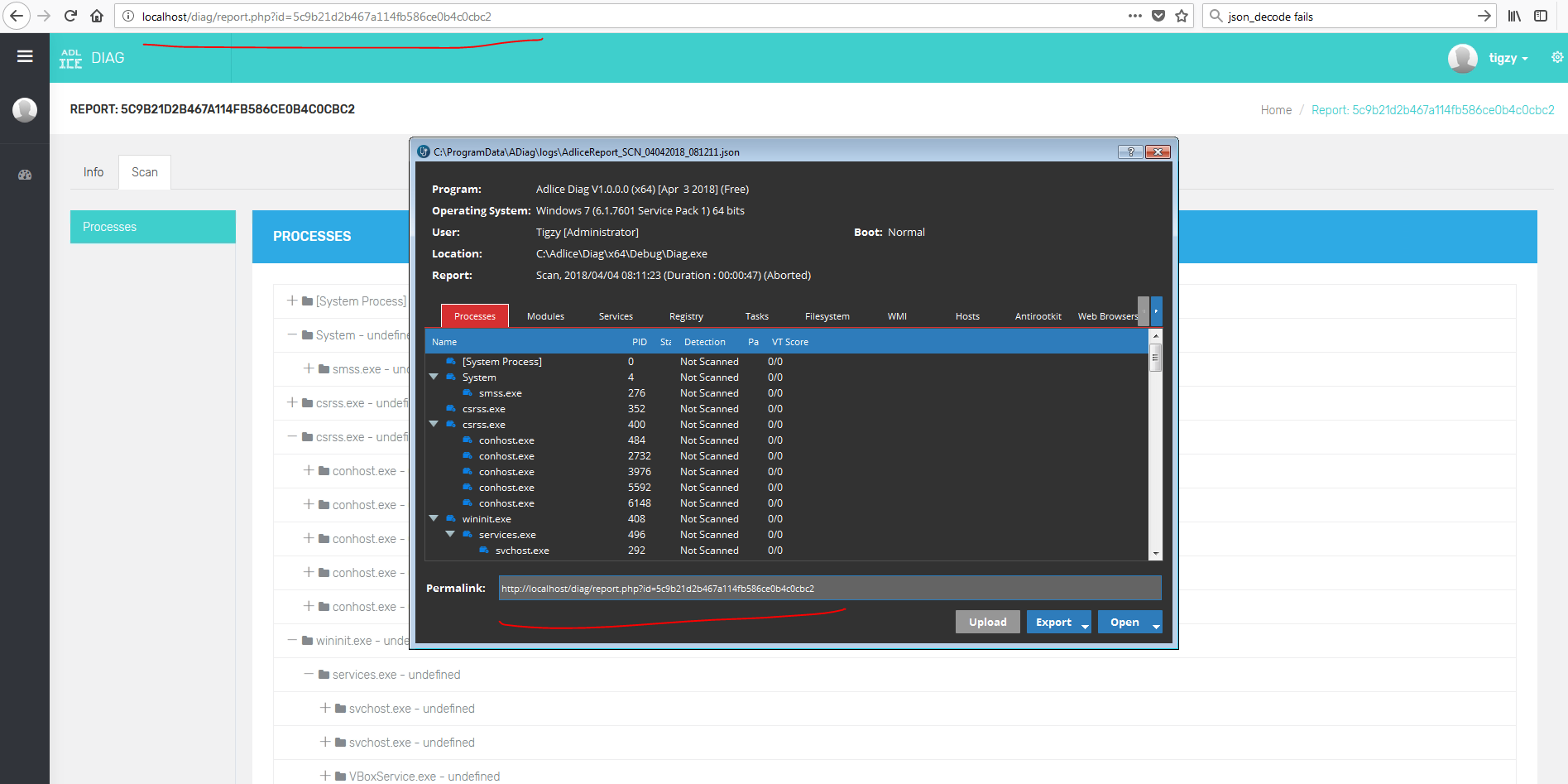The height and width of the screenshot is (784, 1568).
Task: Click the dialog vertical scrollbar thumb
Action: click(x=1156, y=358)
